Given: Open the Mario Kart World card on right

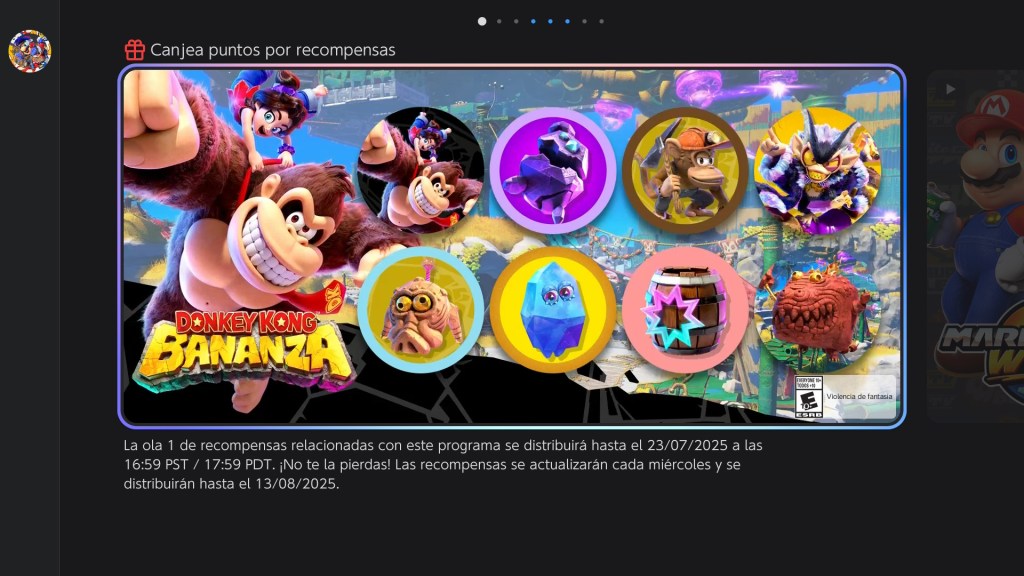Looking at the screenshot, I should (x=976, y=246).
